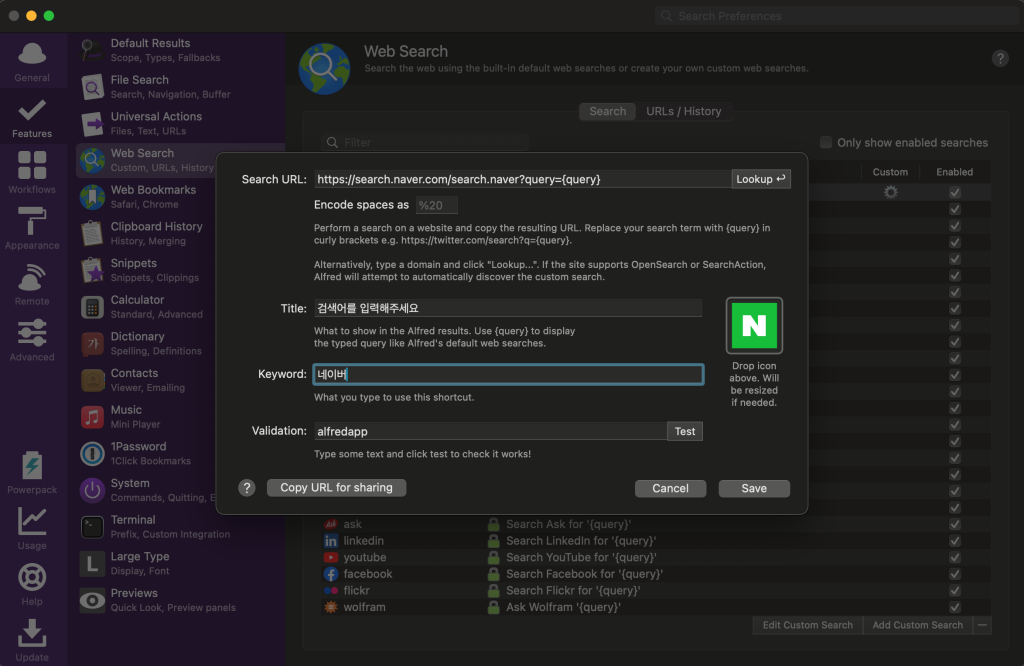The width and height of the screenshot is (1024, 666).
Task: Toggle enabled checkbox for flickr search
Action: tap(955, 590)
